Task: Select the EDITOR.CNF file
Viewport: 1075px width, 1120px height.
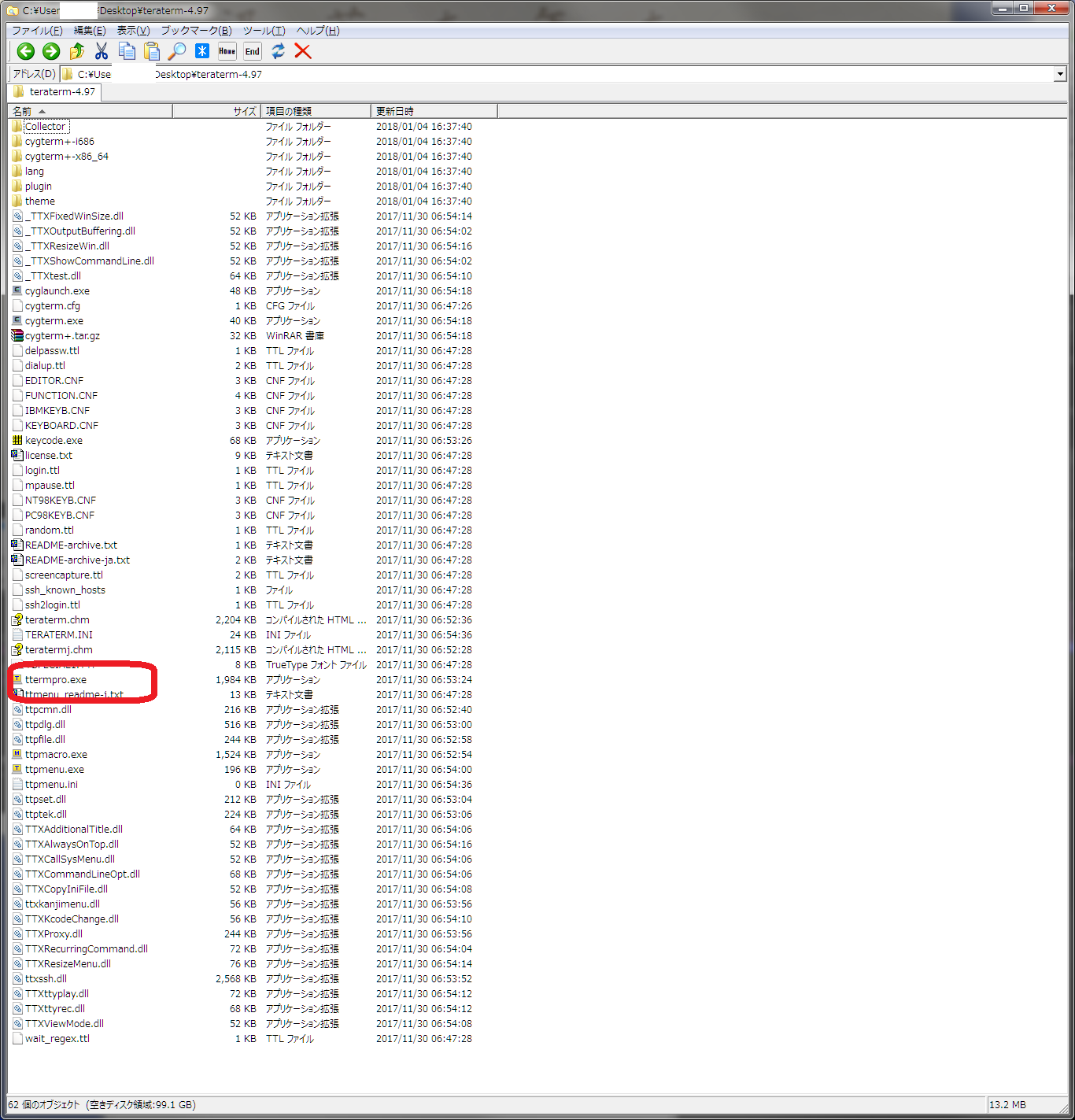Action: point(54,380)
